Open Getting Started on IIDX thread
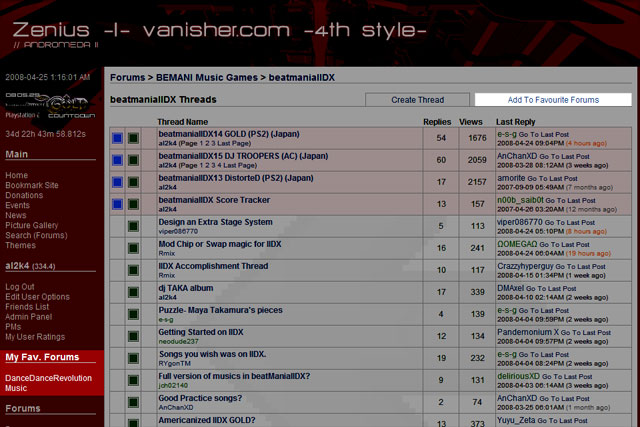This screenshot has width=640, height=427. 201,332
